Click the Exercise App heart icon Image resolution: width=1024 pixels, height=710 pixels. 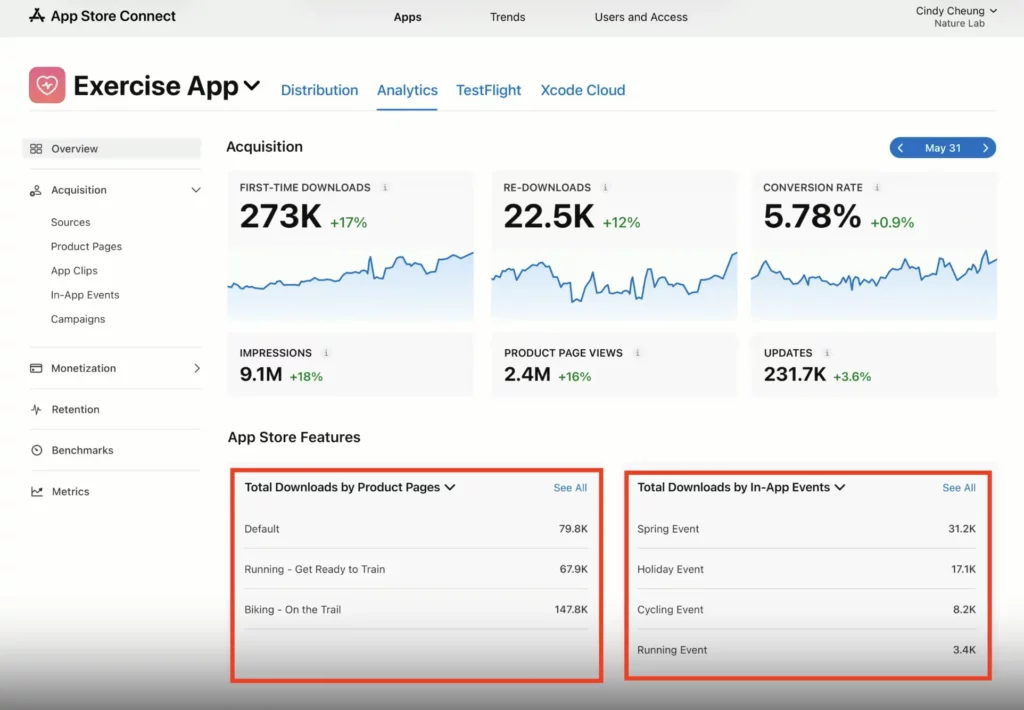[47, 86]
